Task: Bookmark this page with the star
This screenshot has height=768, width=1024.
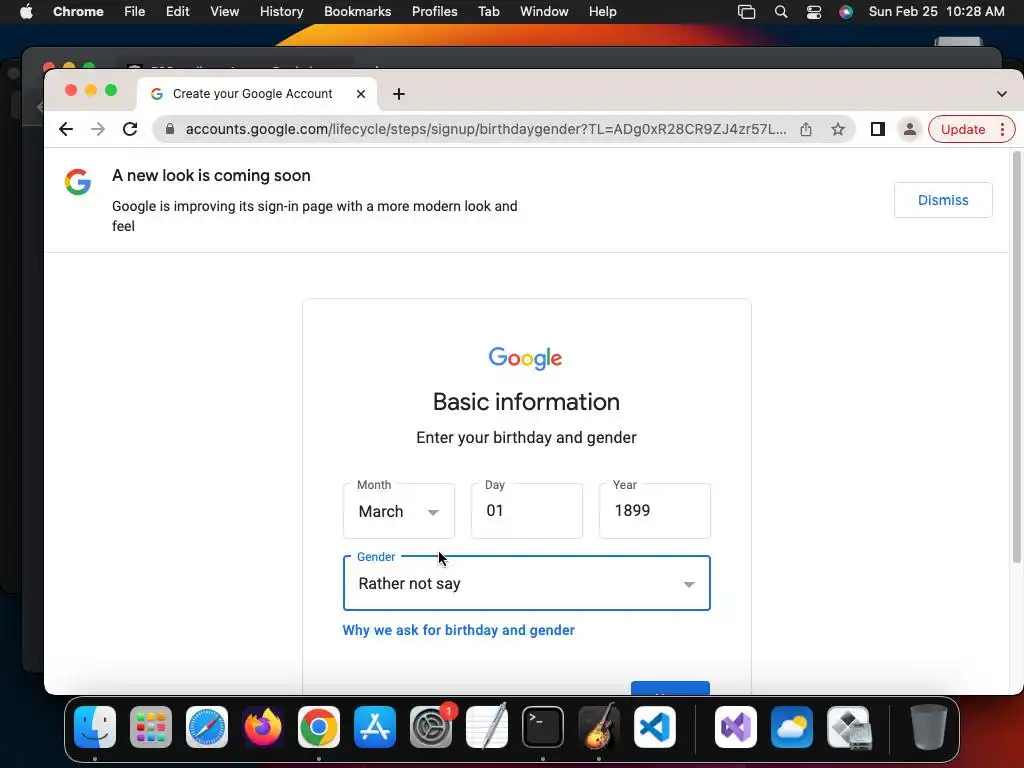Action: [x=838, y=129]
